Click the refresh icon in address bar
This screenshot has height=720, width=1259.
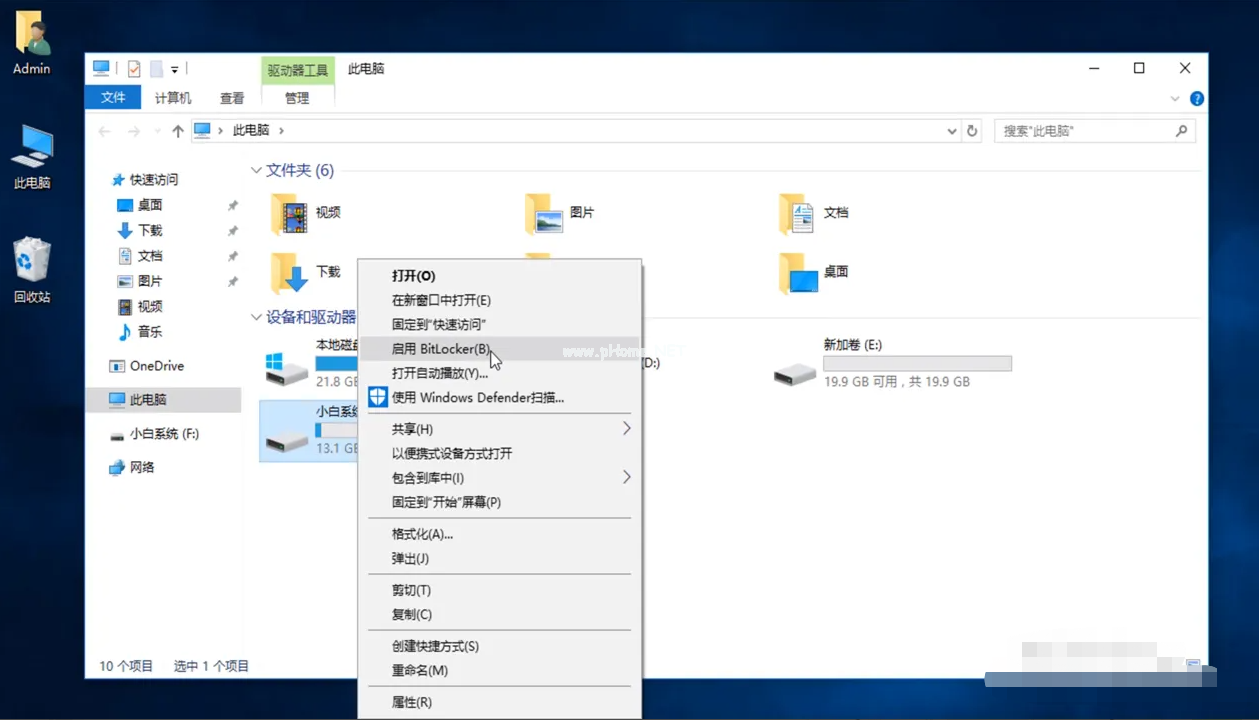[972, 131]
